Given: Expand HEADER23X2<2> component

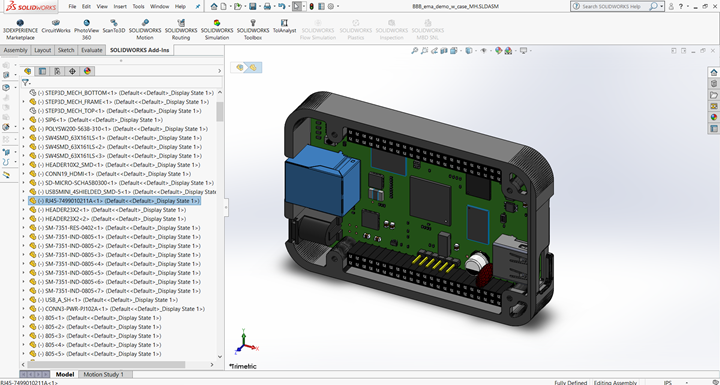Looking at the screenshot, I should [24, 219].
